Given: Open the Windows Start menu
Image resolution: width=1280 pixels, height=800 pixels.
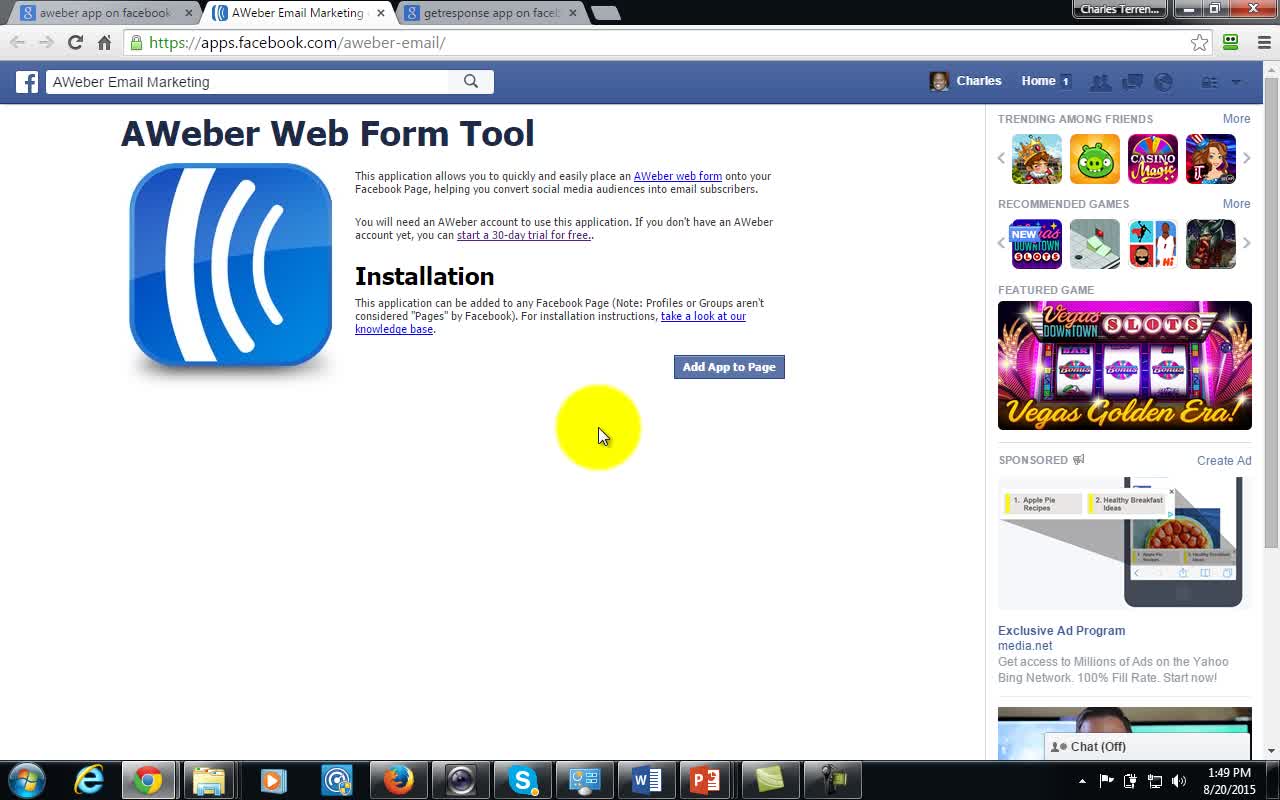Looking at the screenshot, I should pyautogui.click(x=26, y=780).
